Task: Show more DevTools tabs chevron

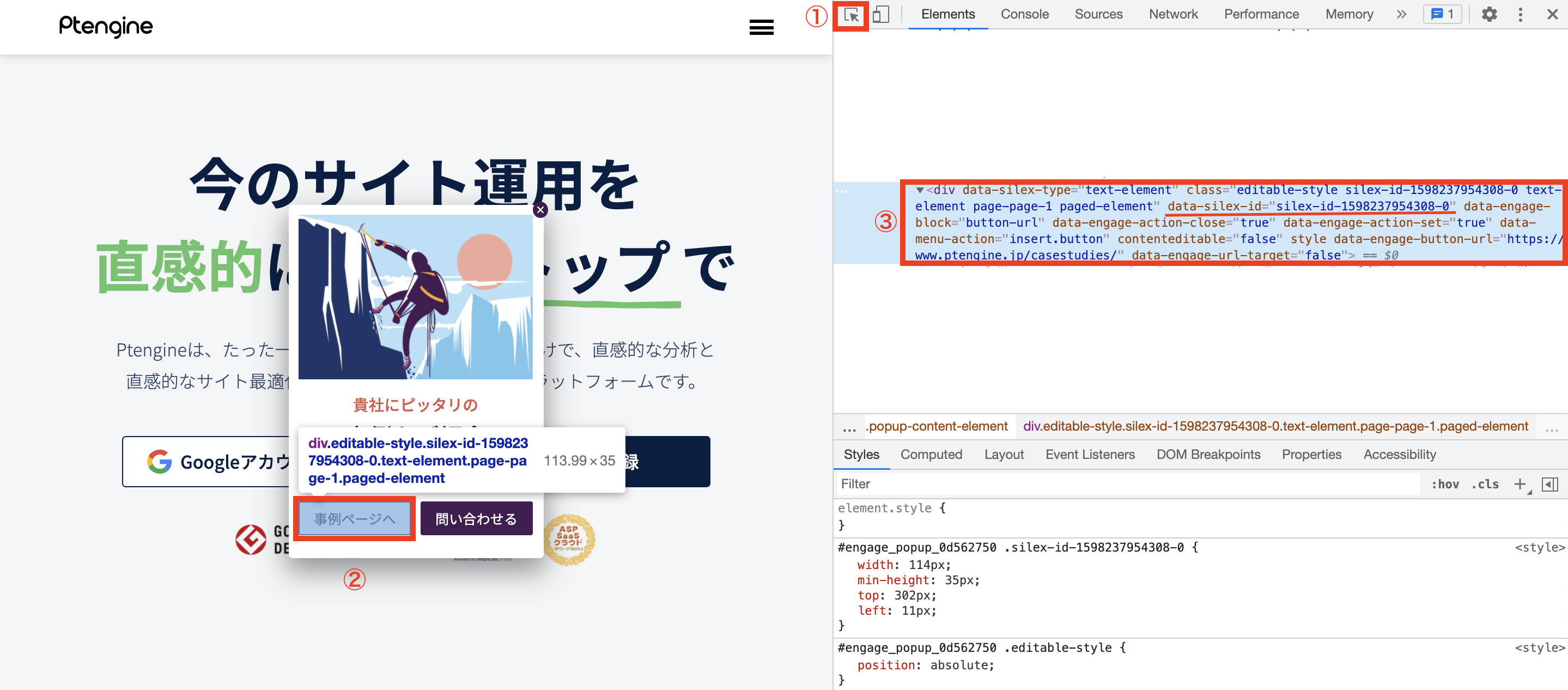Action: click(1401, 15)
